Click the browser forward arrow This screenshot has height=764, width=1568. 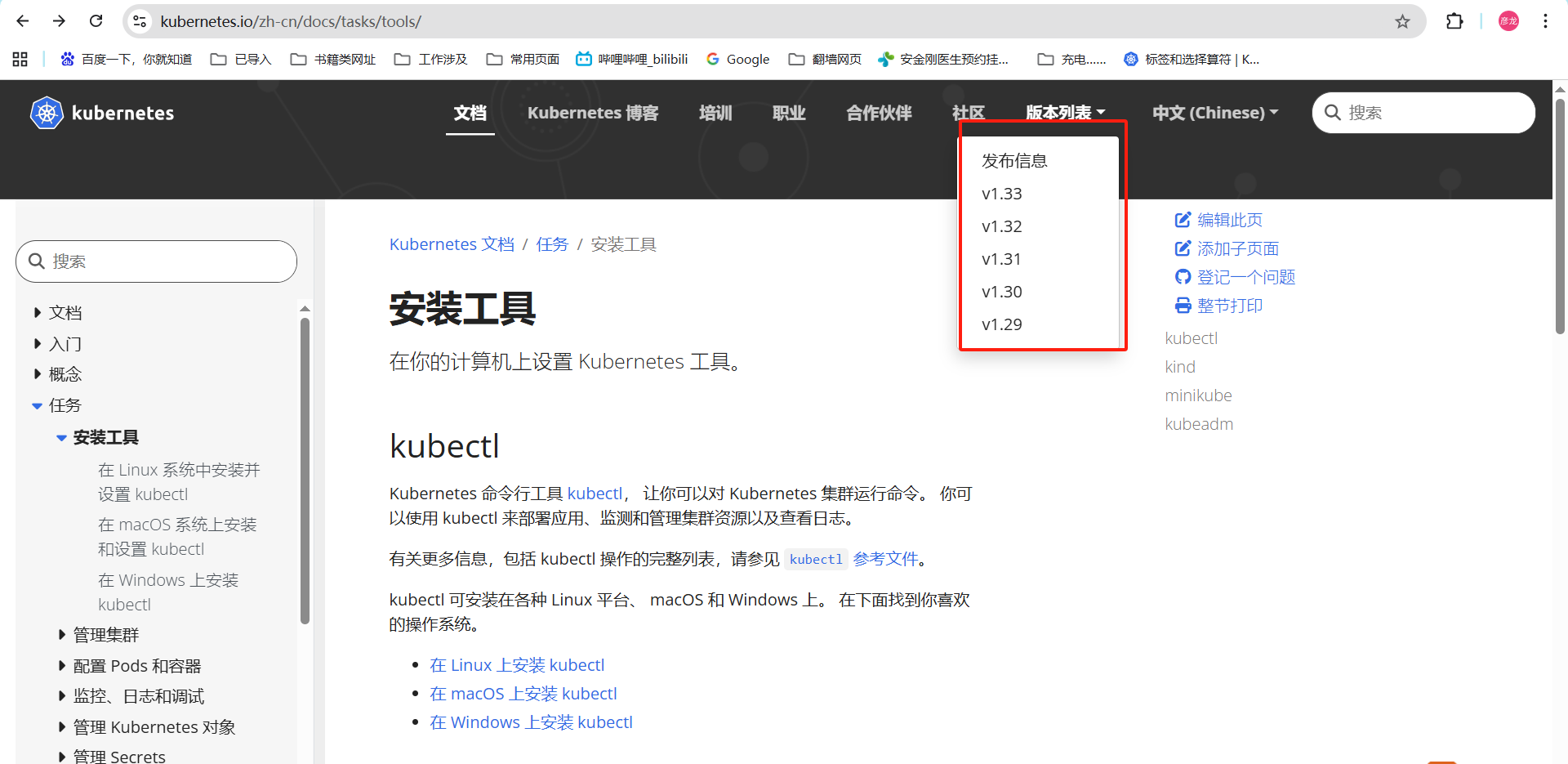click(59, 21)
